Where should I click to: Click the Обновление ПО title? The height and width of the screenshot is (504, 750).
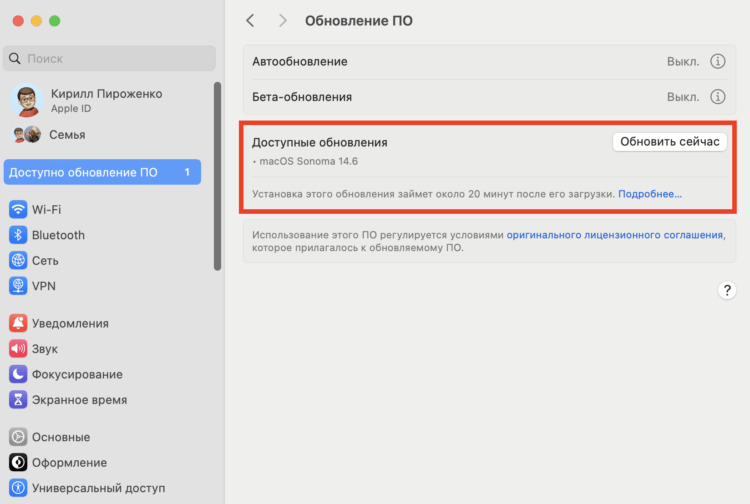(x=359, y=21)
